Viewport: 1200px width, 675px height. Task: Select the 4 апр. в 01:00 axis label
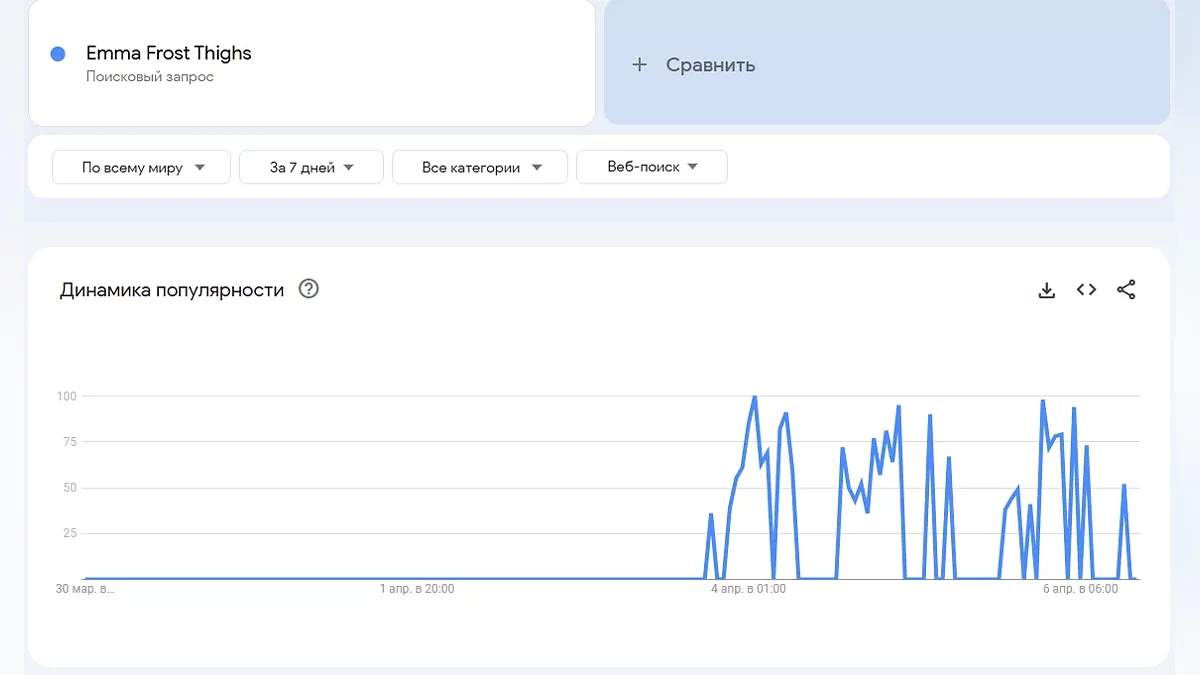click(748, 589)
